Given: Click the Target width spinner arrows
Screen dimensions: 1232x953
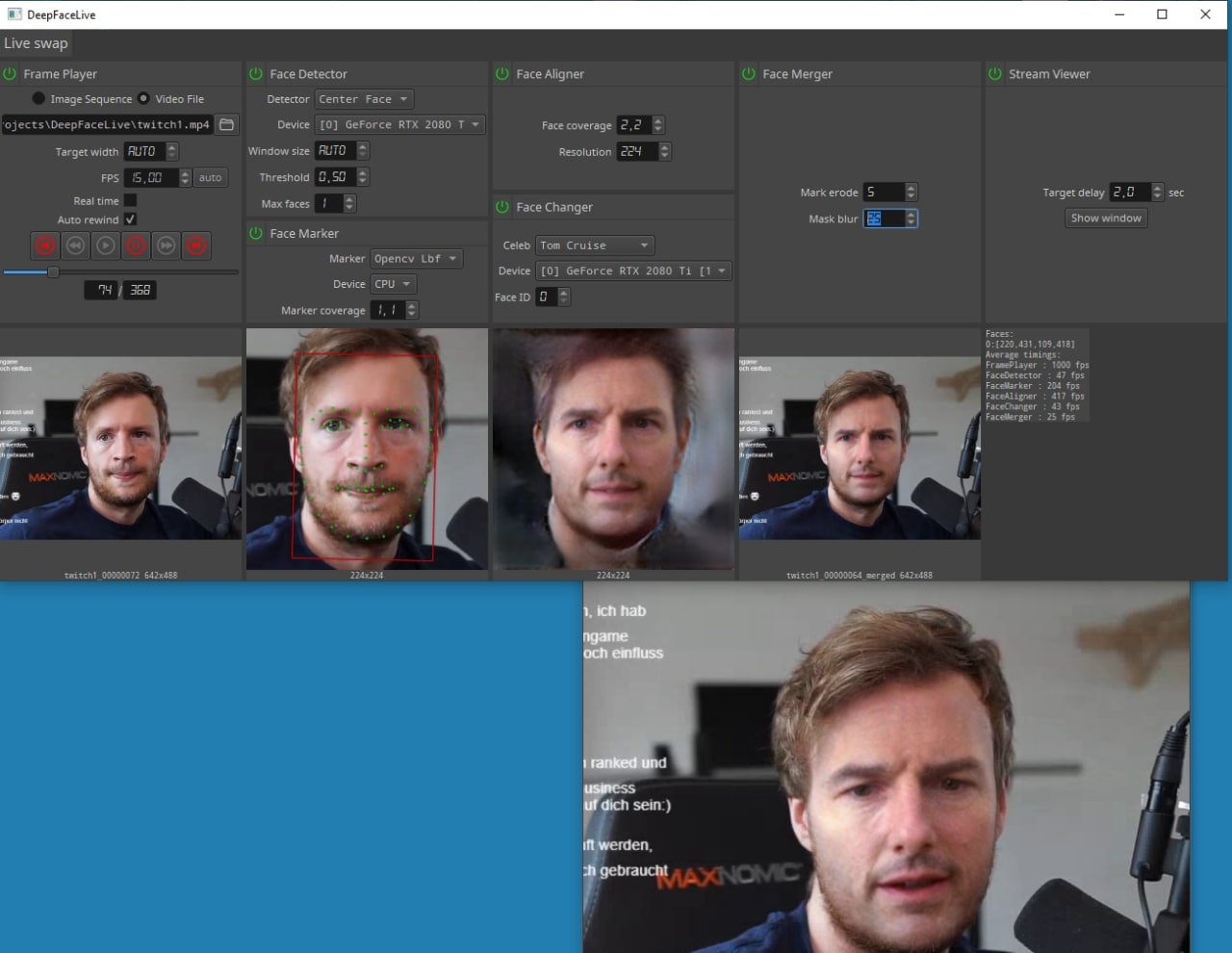Looking at the screenshot, I should (x=172, y=151).
